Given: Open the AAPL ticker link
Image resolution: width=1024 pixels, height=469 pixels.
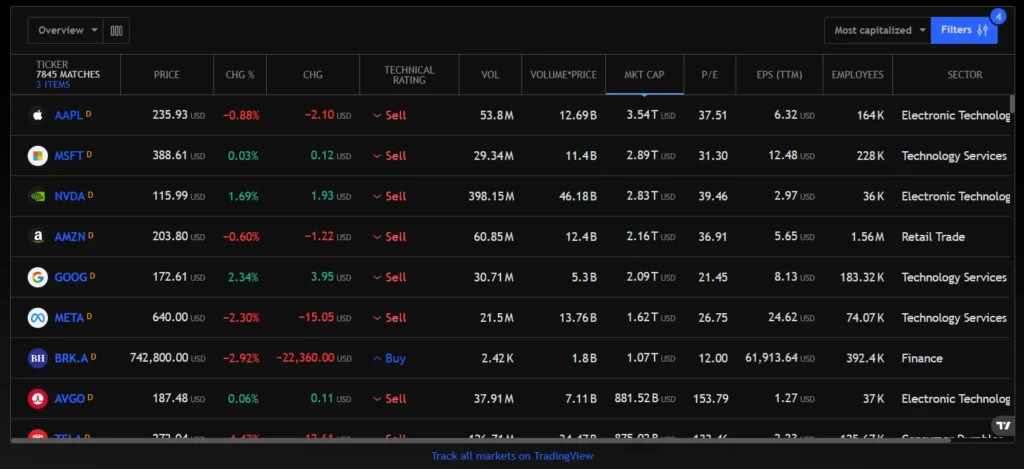Looking at the screenshot, I should 69,115.
